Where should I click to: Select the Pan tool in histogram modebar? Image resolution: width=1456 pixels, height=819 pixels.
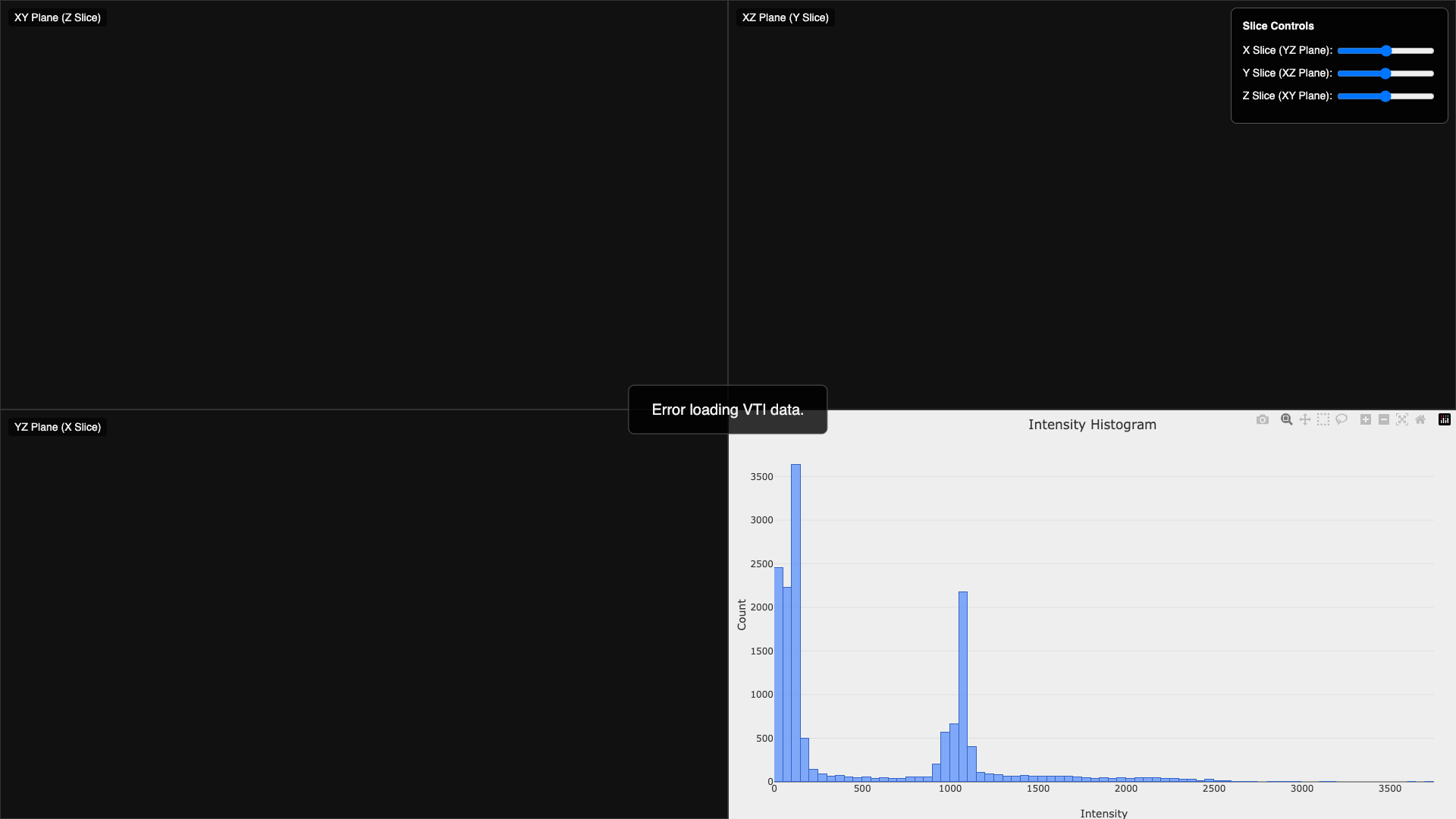tap(1304, 419)
